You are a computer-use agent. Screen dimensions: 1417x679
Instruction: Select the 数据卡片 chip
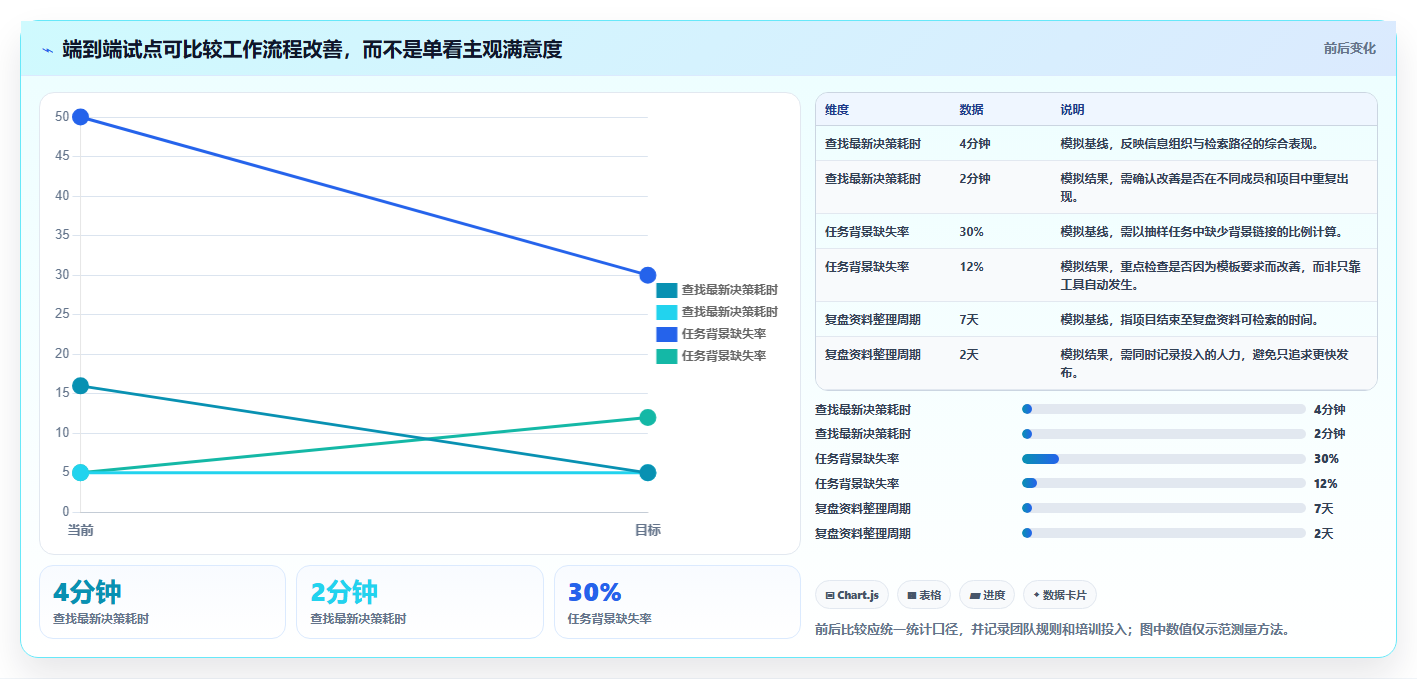1060,595
